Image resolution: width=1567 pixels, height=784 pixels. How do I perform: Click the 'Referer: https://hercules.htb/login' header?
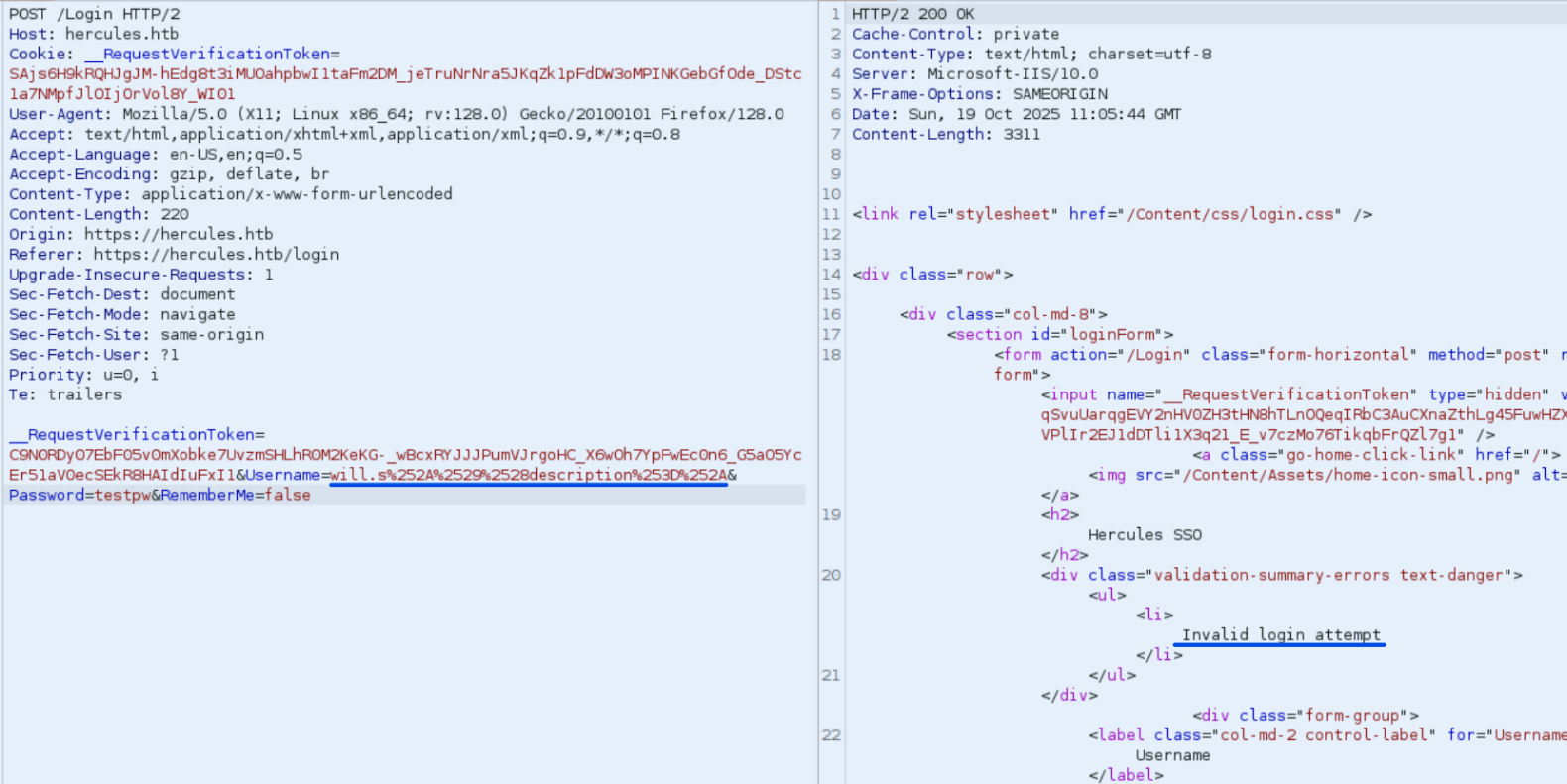(175, 254)
